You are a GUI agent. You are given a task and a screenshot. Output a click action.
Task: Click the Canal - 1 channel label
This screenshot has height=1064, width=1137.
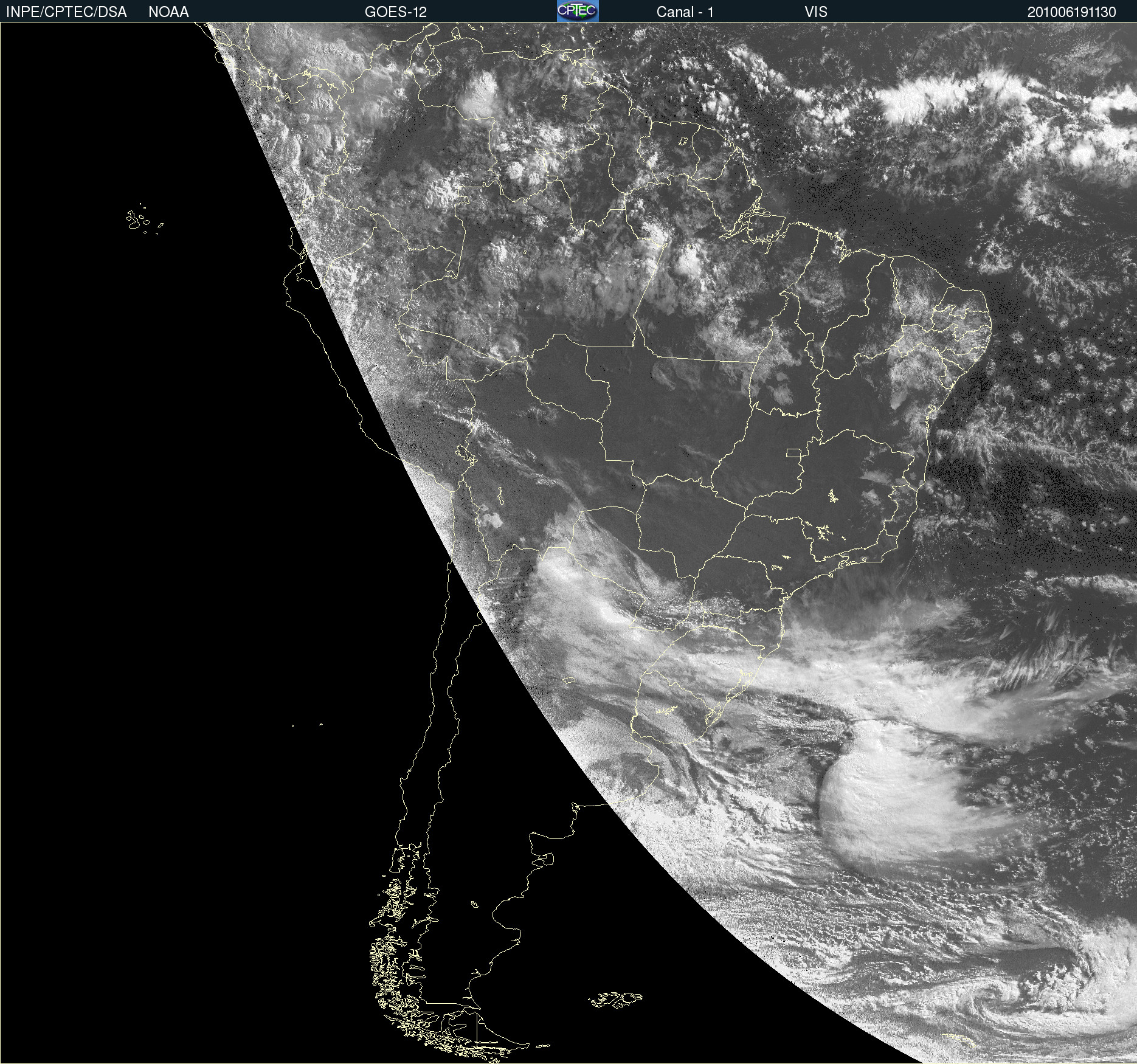685,12
